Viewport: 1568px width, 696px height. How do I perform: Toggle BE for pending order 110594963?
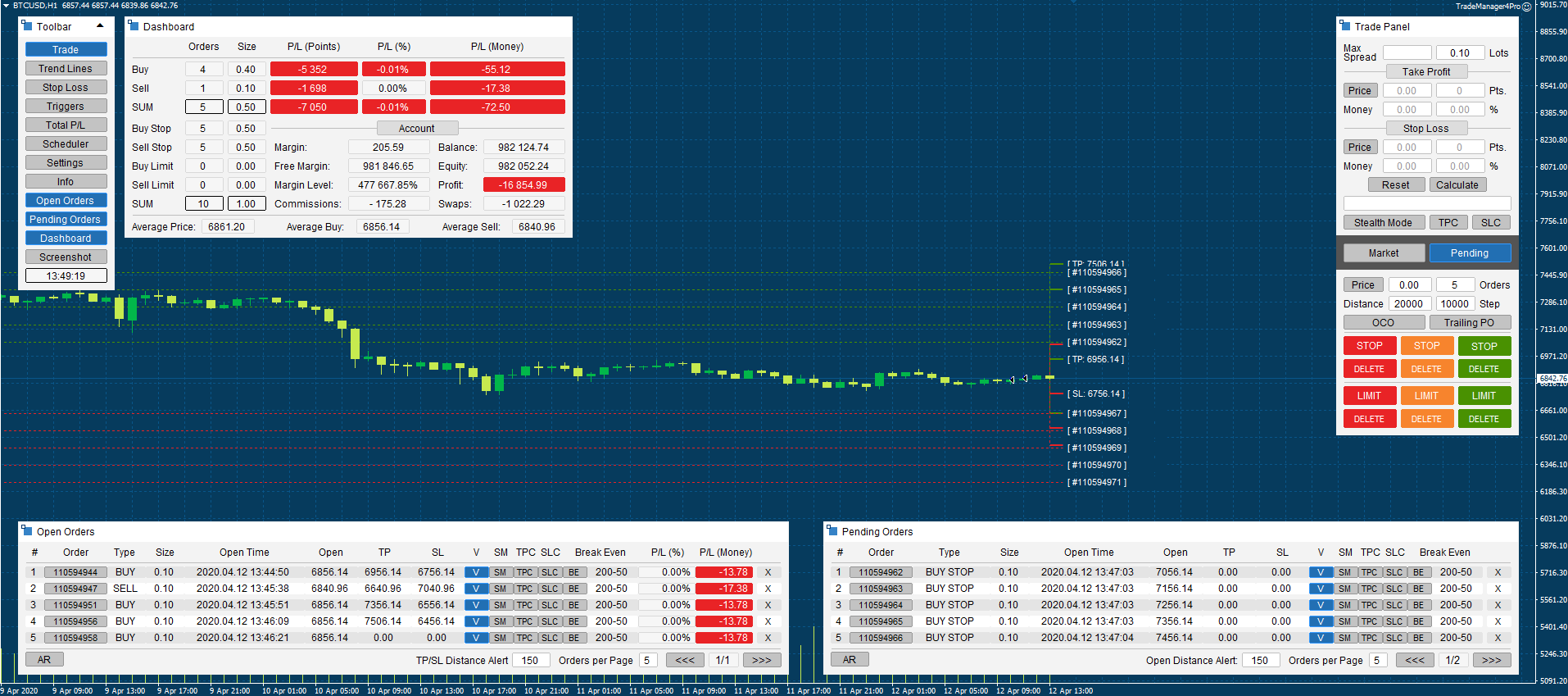[x=1419, y=589]
